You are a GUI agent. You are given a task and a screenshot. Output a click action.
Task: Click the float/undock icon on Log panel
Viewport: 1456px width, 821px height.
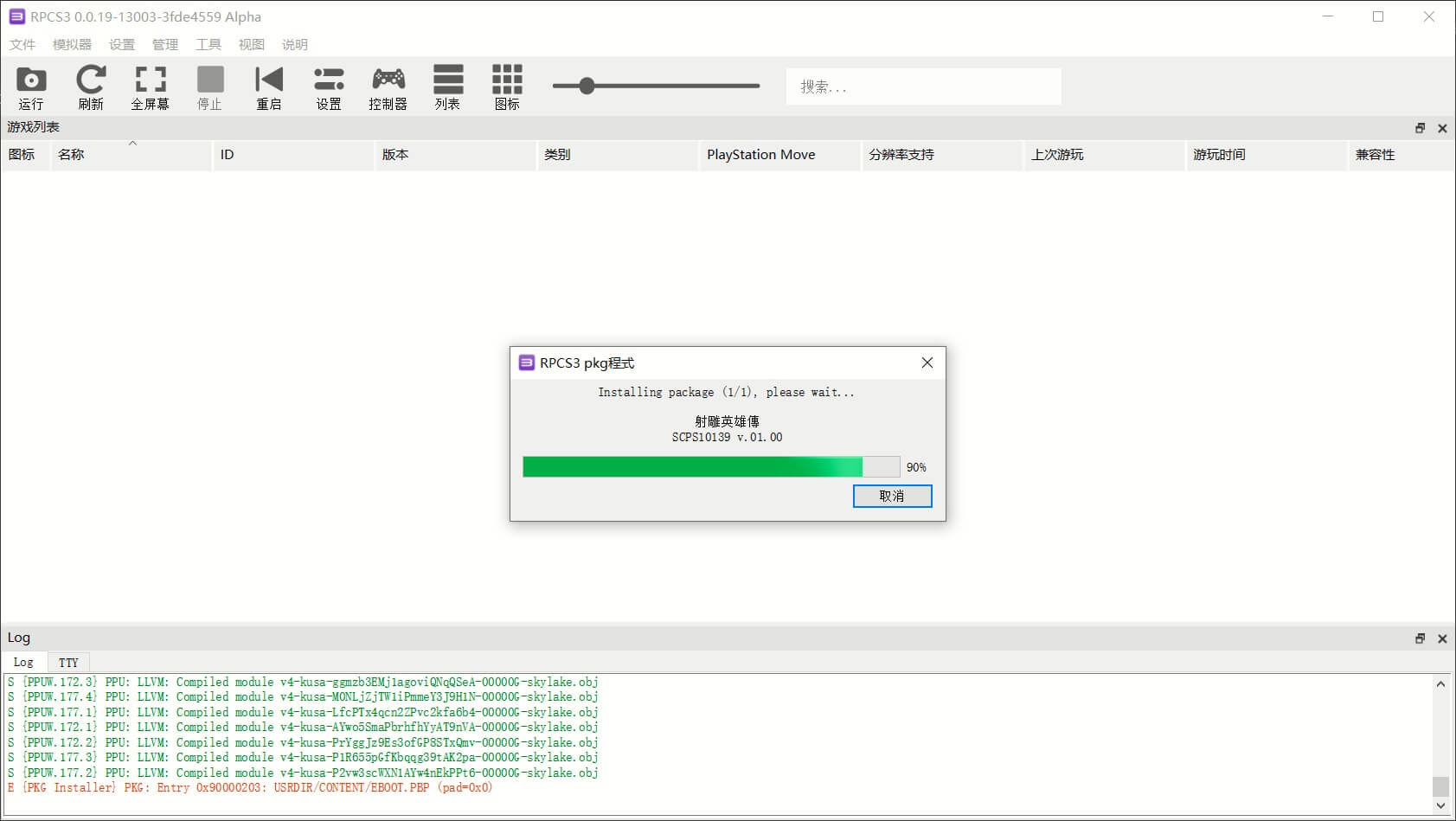pos(1420,638)
